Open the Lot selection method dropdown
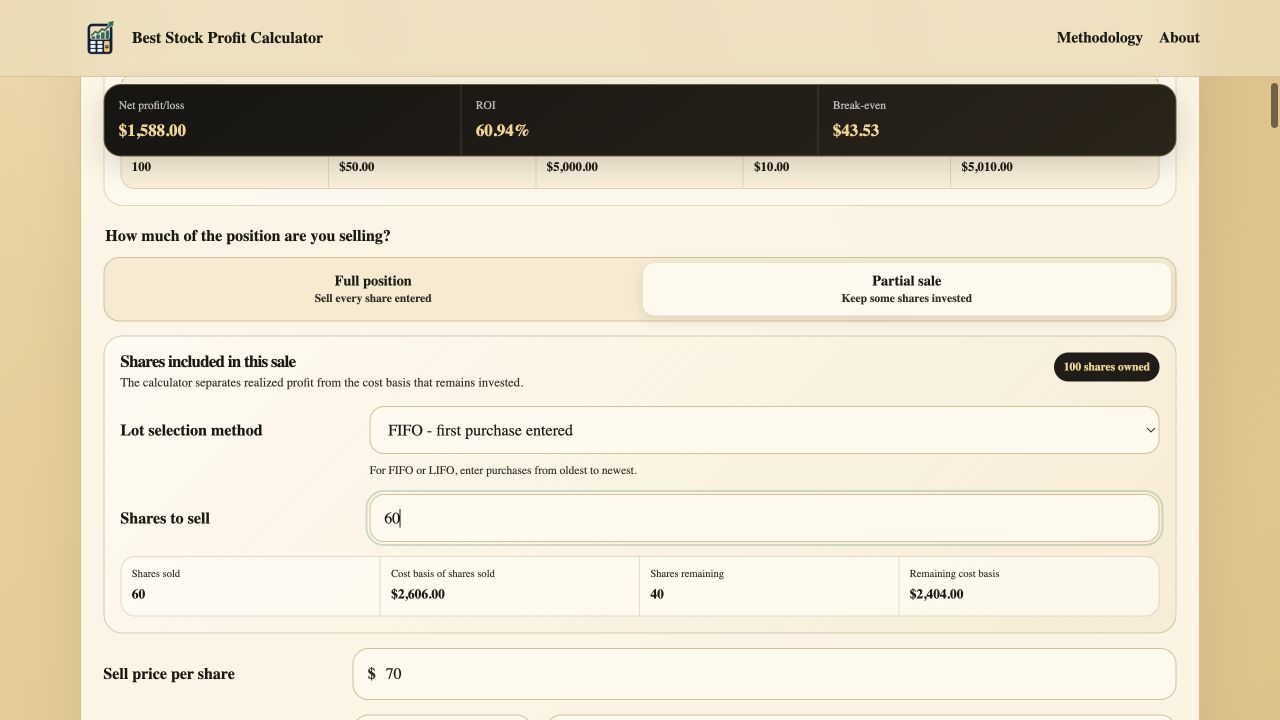The width and height of the screenshot is (1280, 720). point(764,430)
